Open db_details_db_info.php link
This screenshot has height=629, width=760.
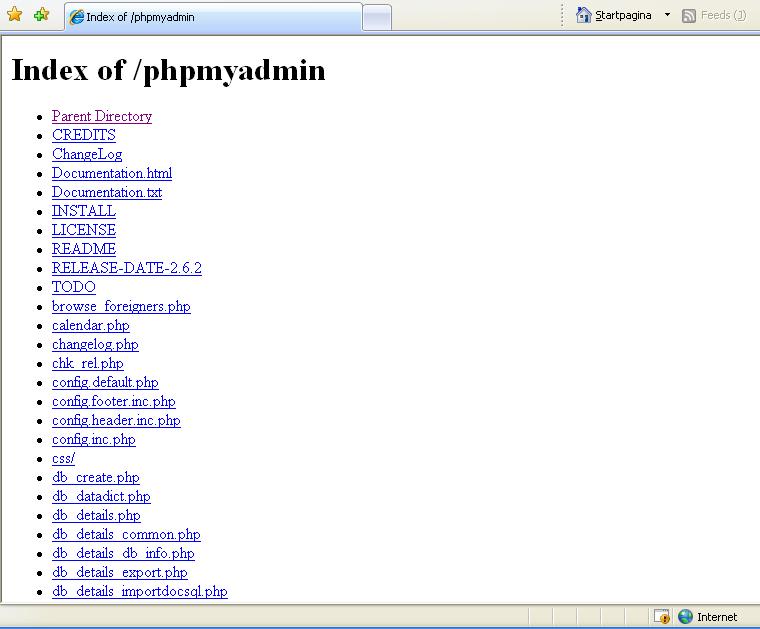pos(123,553)
